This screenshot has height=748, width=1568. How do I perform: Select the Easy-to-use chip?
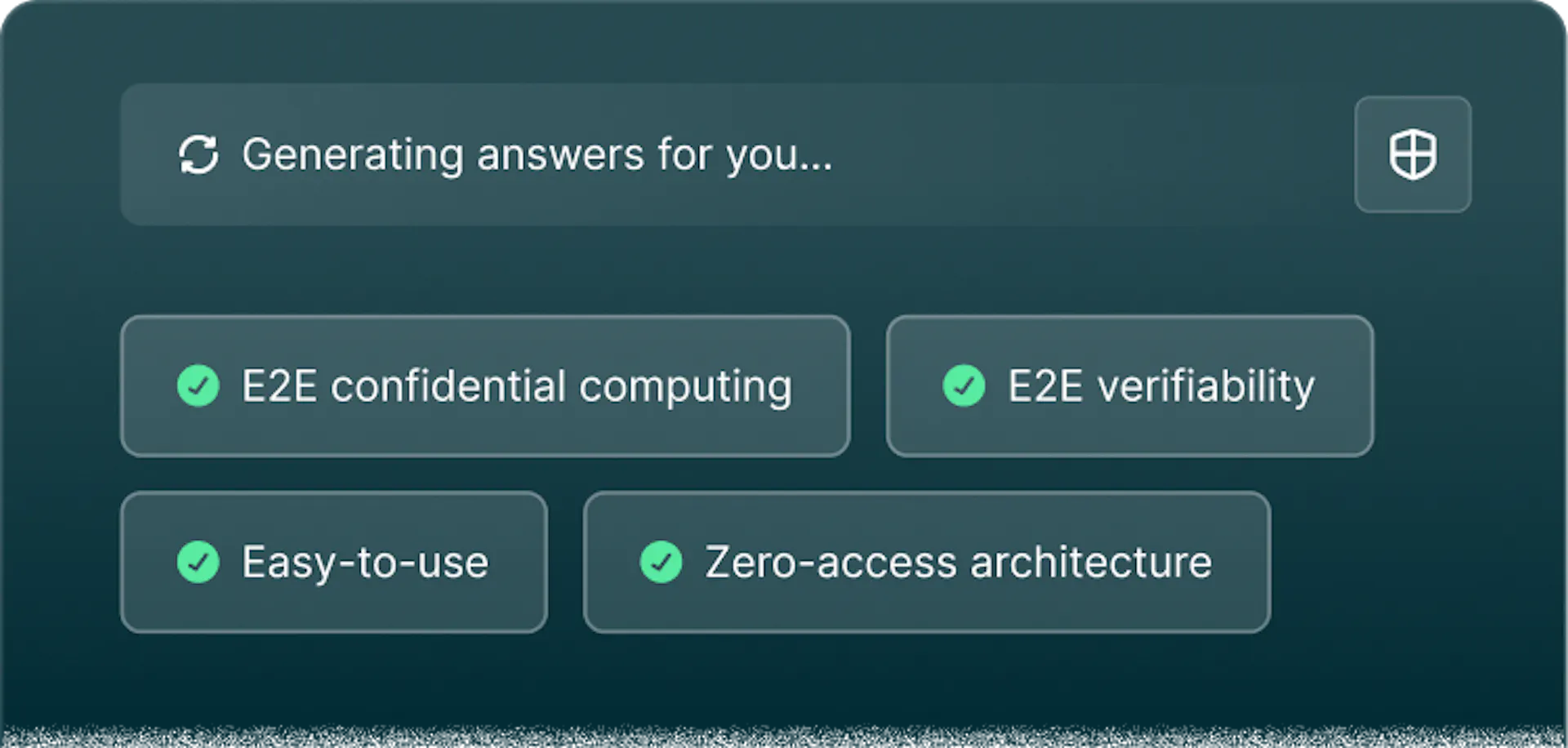tap(334, 562)
